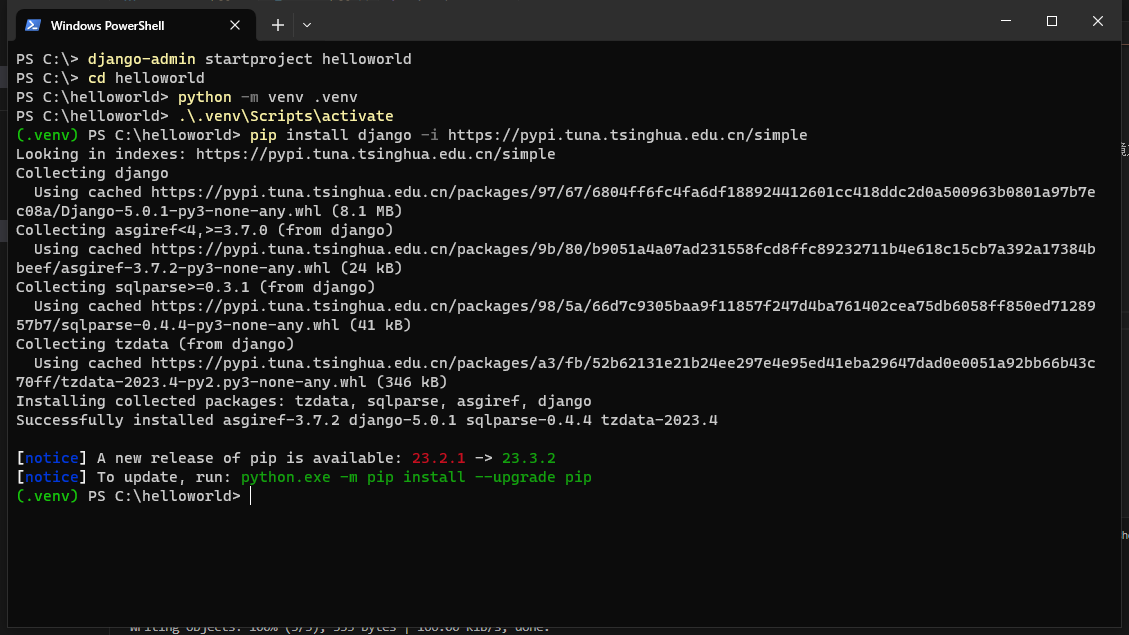Click the 'Collecting asgiref<4,>=3.7.0' line
The width and height of the screenshot is (1129, 635).
click(x=204, y=230)
